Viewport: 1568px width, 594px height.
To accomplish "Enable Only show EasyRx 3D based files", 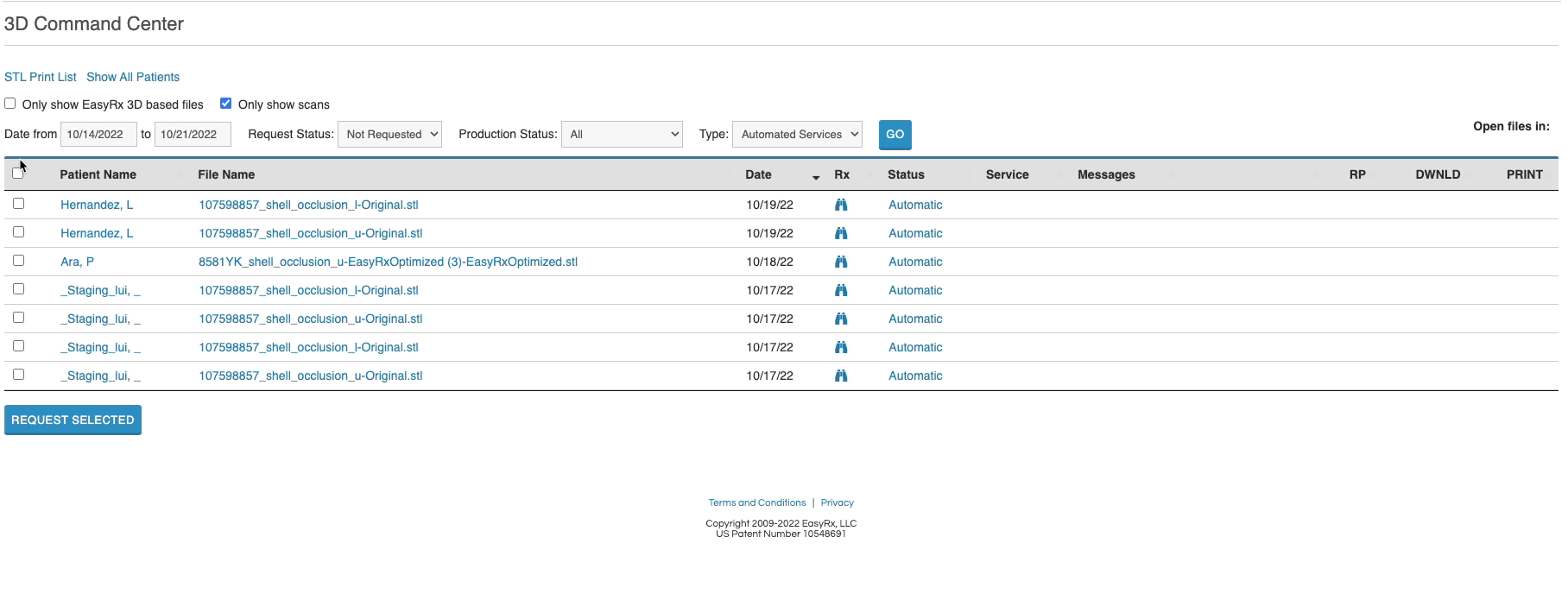I will (x=10, y=104).
